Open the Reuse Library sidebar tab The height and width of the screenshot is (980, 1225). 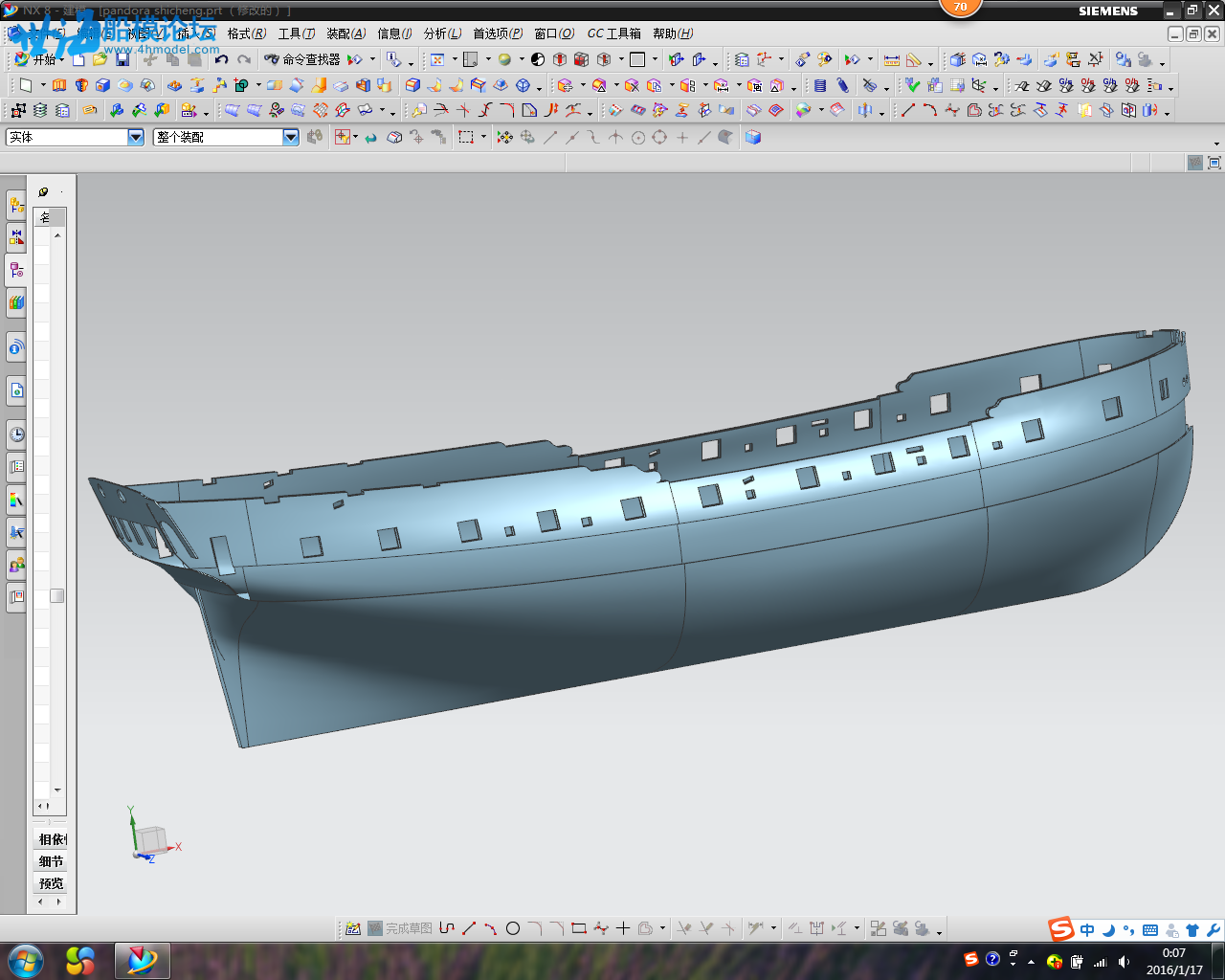tap(16, 302)
